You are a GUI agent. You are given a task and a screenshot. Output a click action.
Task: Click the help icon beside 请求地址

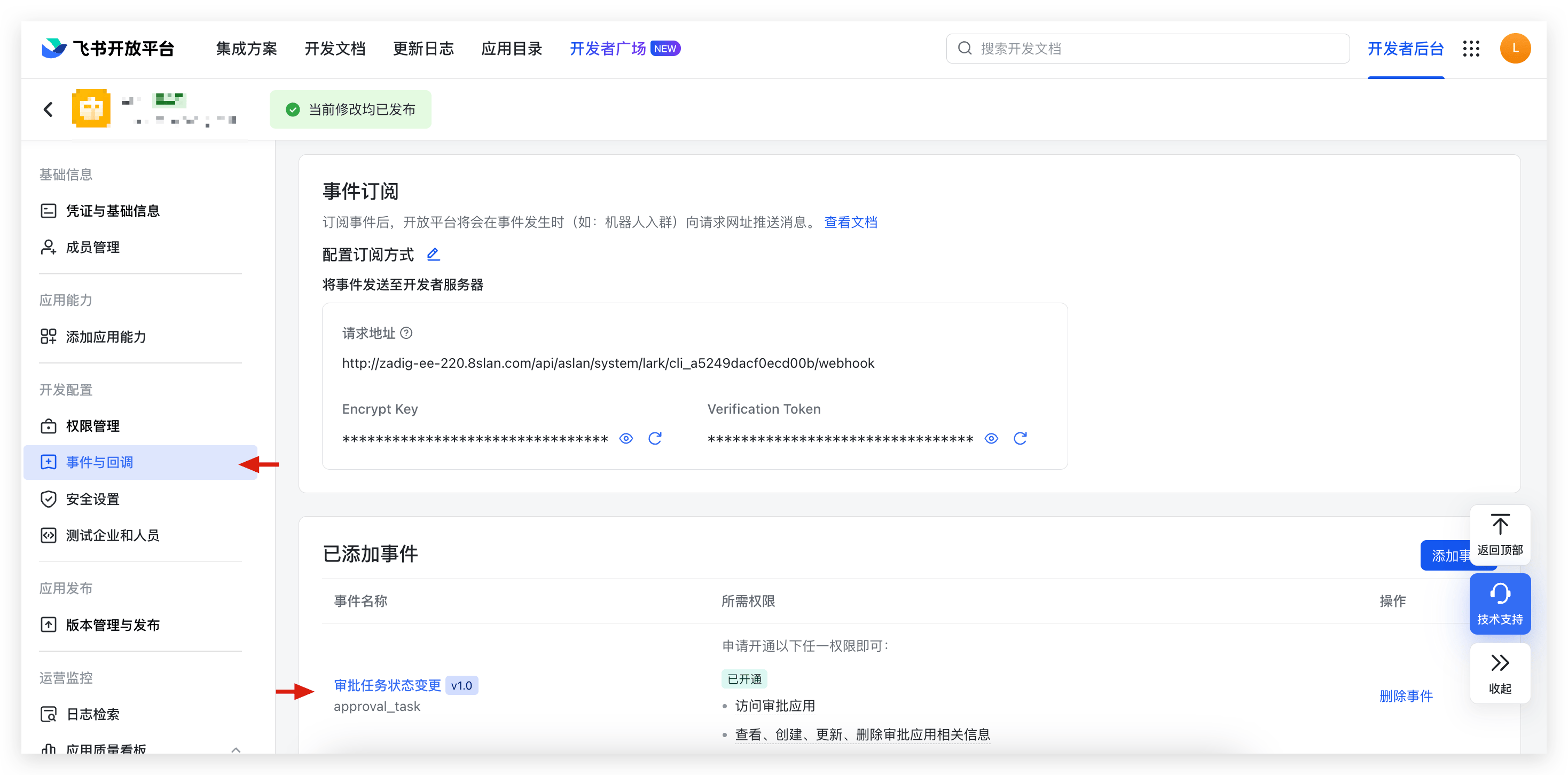coord(406,333)
